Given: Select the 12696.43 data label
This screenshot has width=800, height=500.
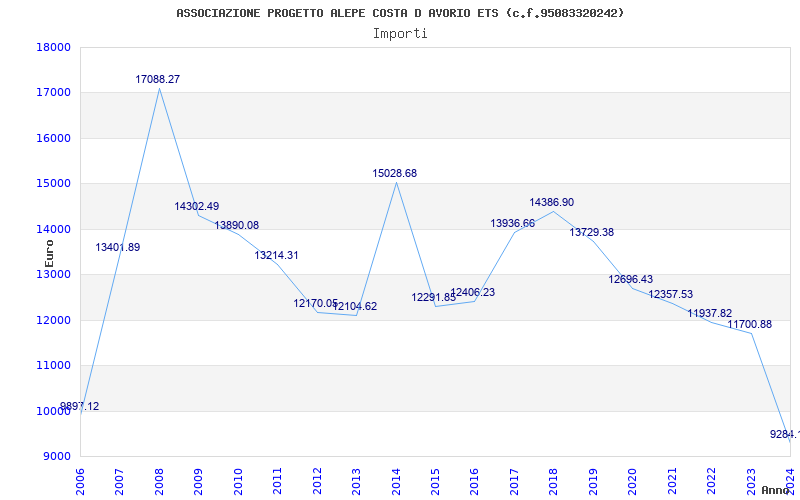Looking at the screenshot, I should [x=631, y=280].
